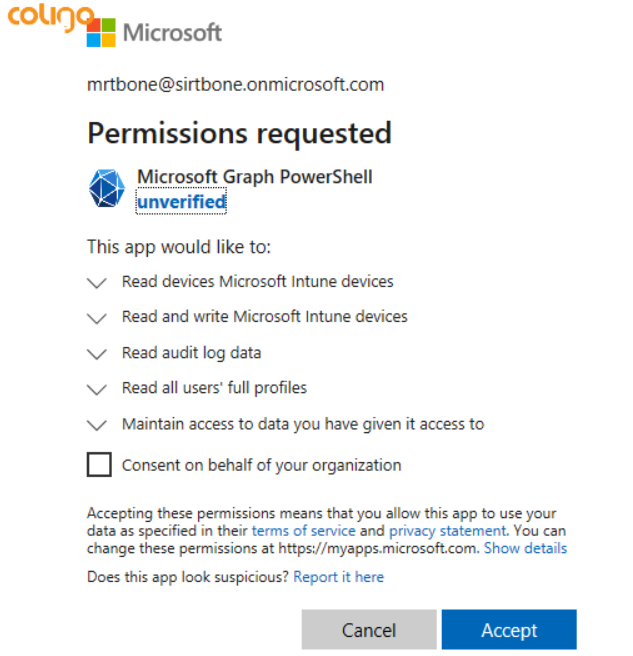633x656 pixels.
Task: Expand Maintain access to data permission
Action: click(97, 424)
